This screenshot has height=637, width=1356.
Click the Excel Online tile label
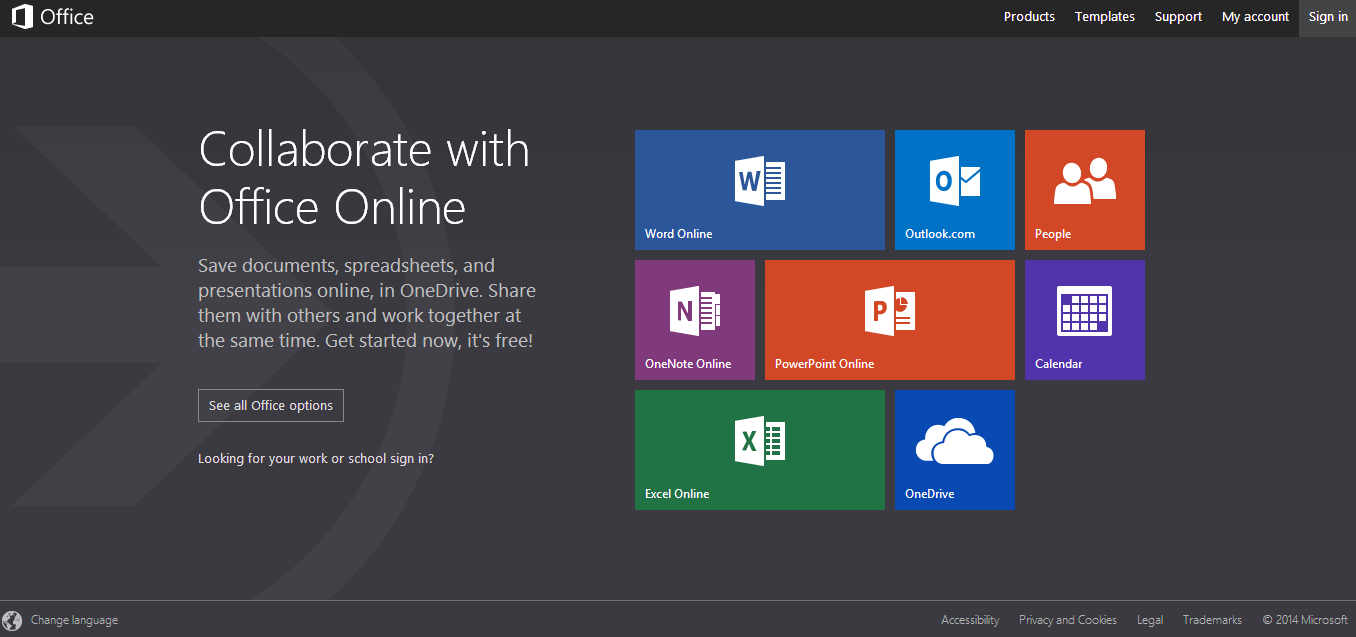(677, 494)
